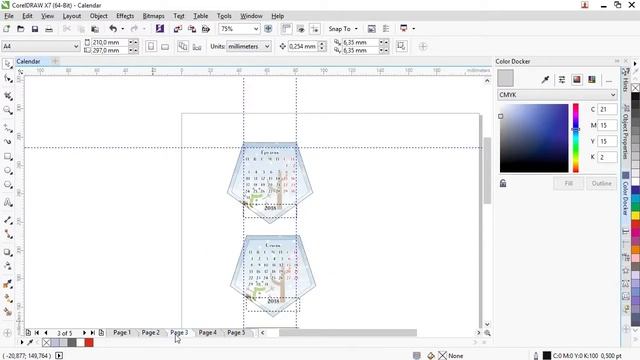This screenshot has width=640, height=360.
Task: Open the Units millimeters dropdown
Action: coord(267,47)
